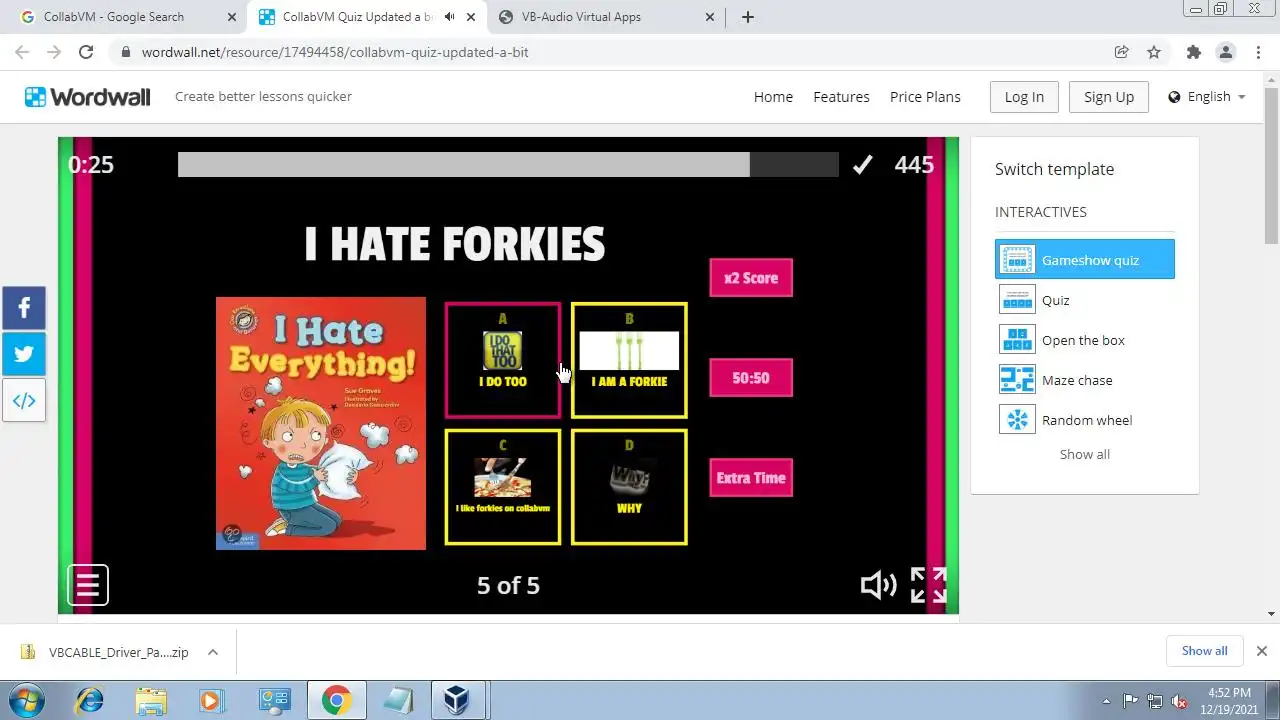This screenshot has width=1280, height=720.
Task: Click the I Hate Everything book image
Action: [321, 423]
